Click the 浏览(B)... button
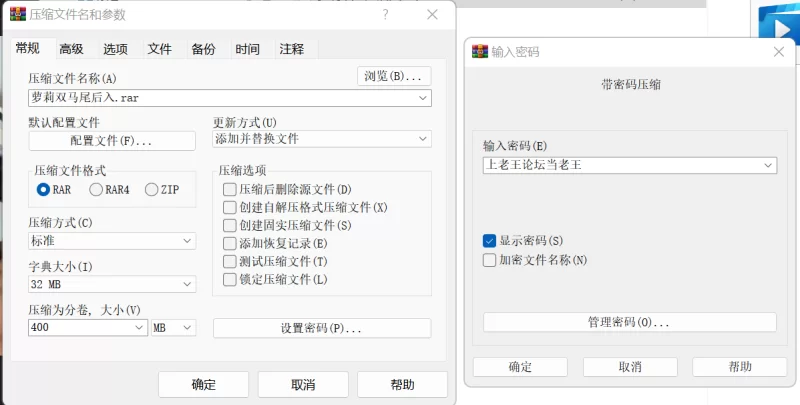The image size is (800, 405). pyautogui.click(x=394, y=76)
